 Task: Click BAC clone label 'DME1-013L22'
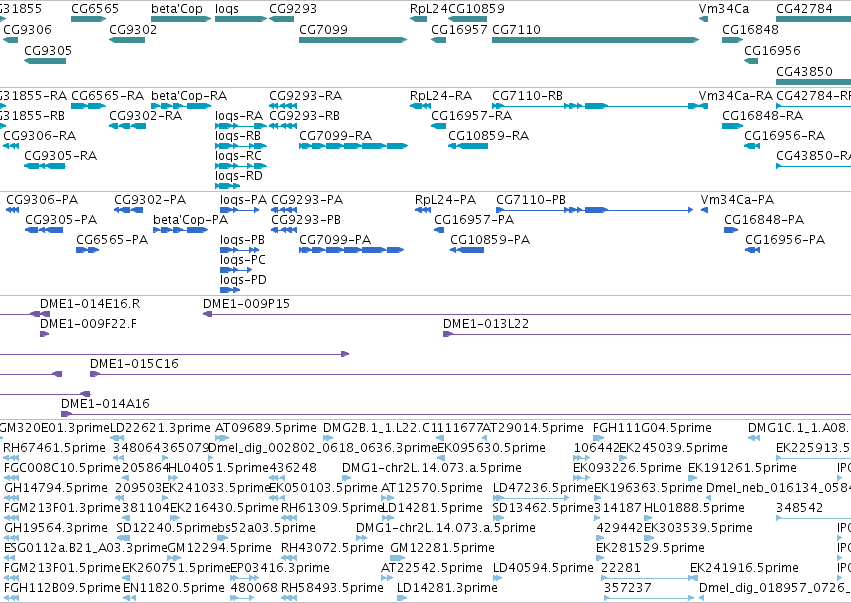tap(486, 324)
